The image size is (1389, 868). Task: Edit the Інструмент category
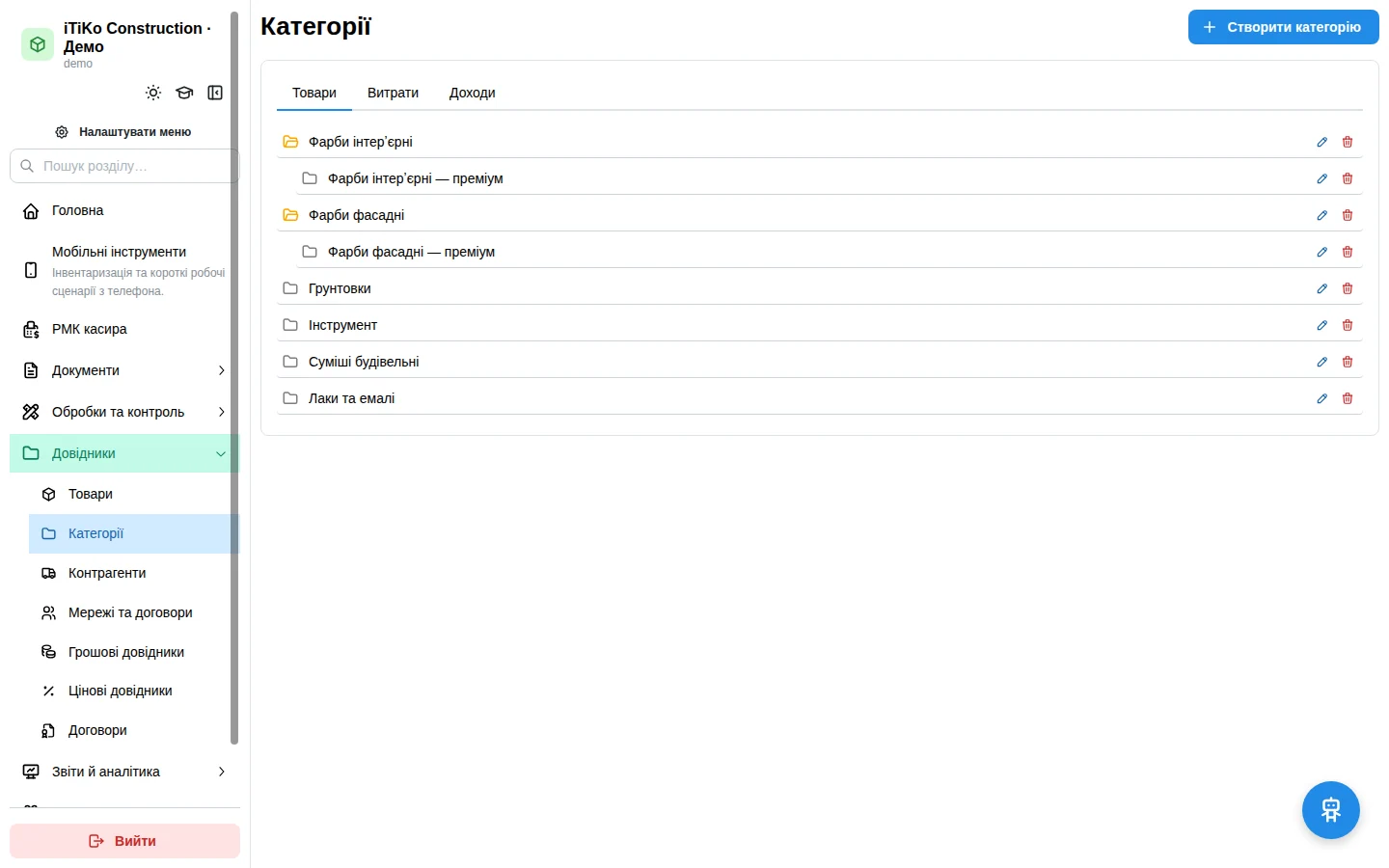coord(1322,325)
